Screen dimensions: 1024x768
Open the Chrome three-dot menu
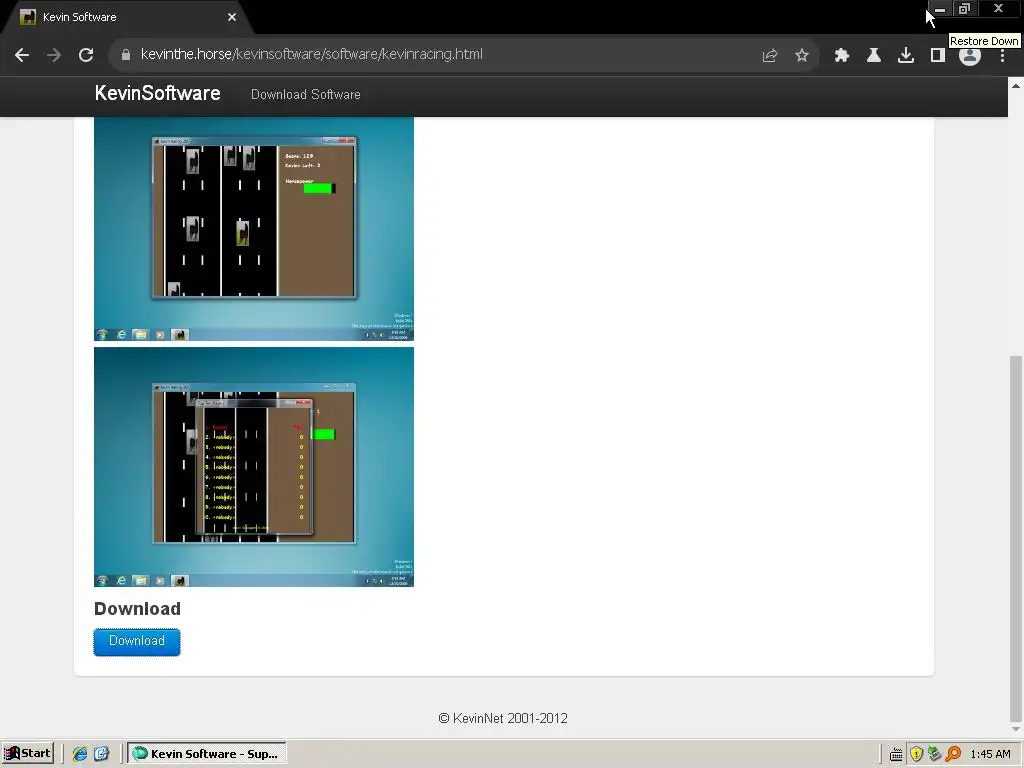pos(1002,56)
